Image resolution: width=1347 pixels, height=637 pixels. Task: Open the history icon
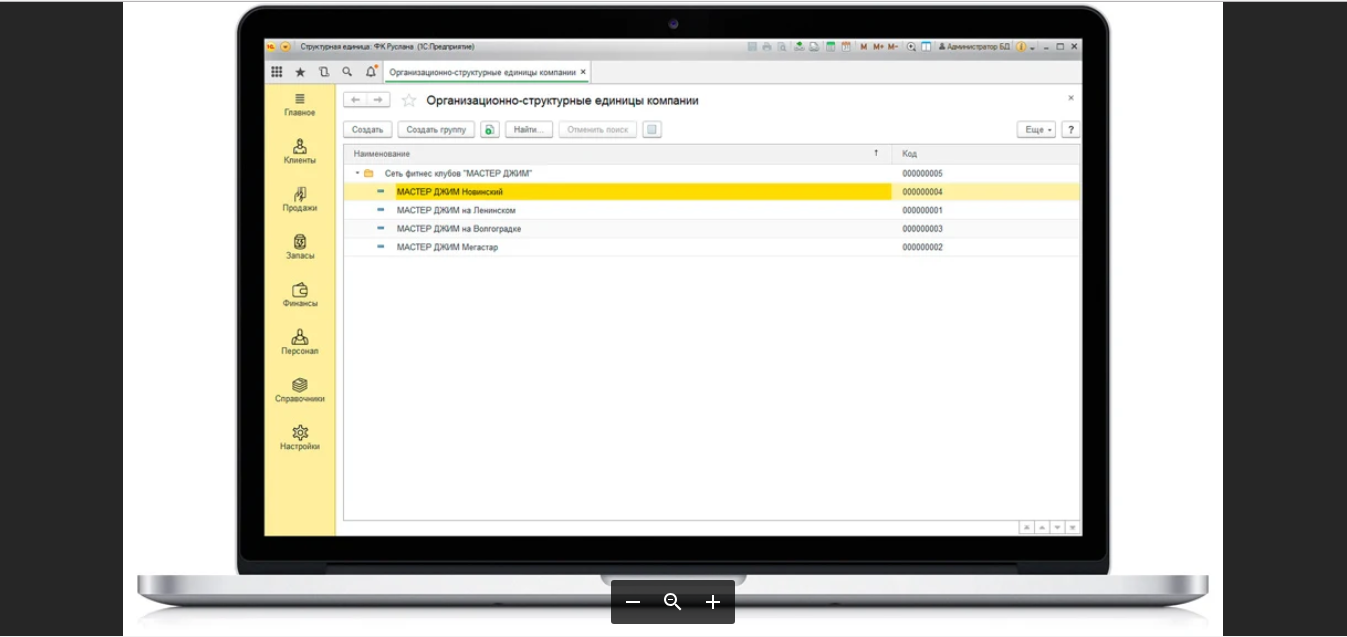(324, 72)
